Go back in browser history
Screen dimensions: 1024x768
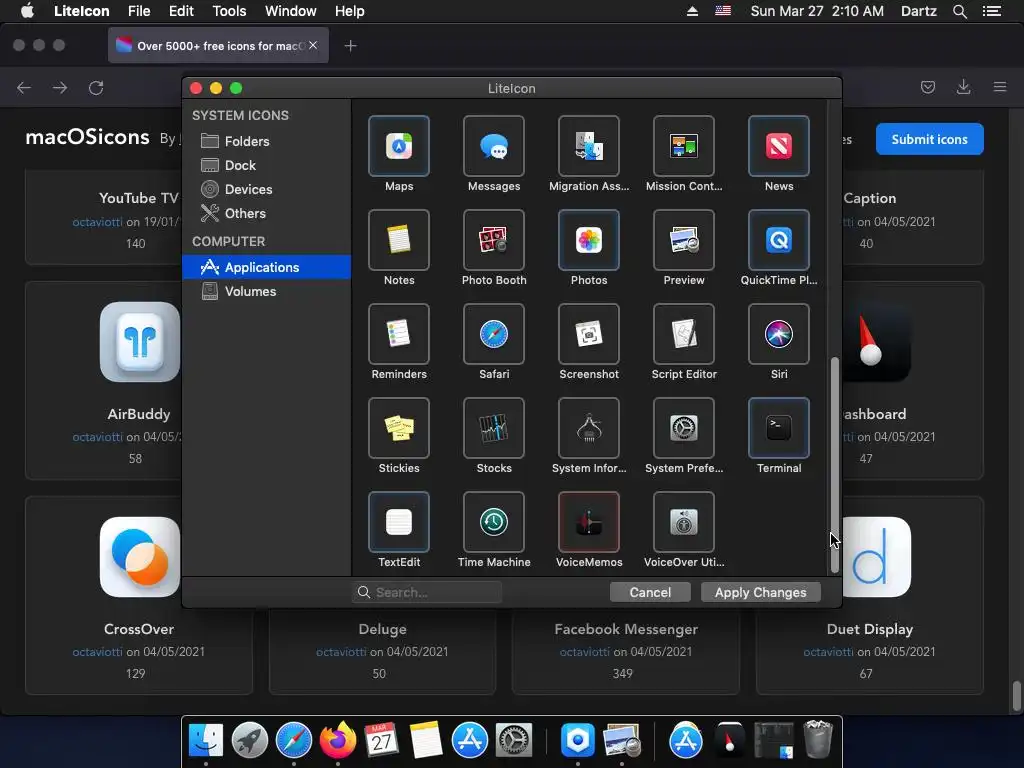(x=24, y=88)
